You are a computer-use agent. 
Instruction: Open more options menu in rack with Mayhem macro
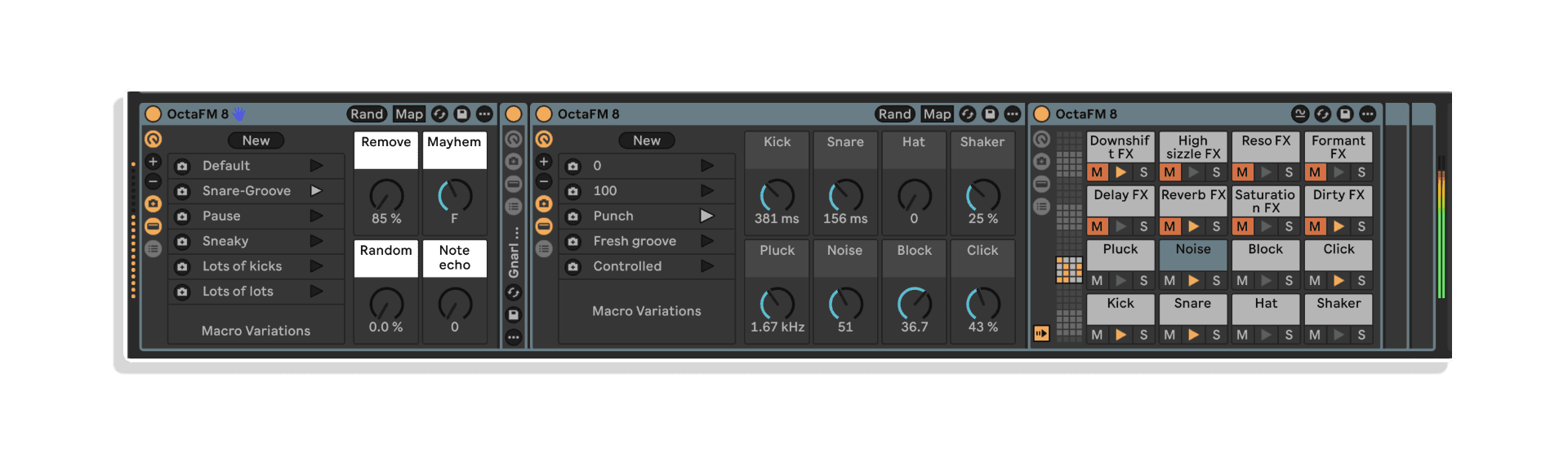coord(484,114)
